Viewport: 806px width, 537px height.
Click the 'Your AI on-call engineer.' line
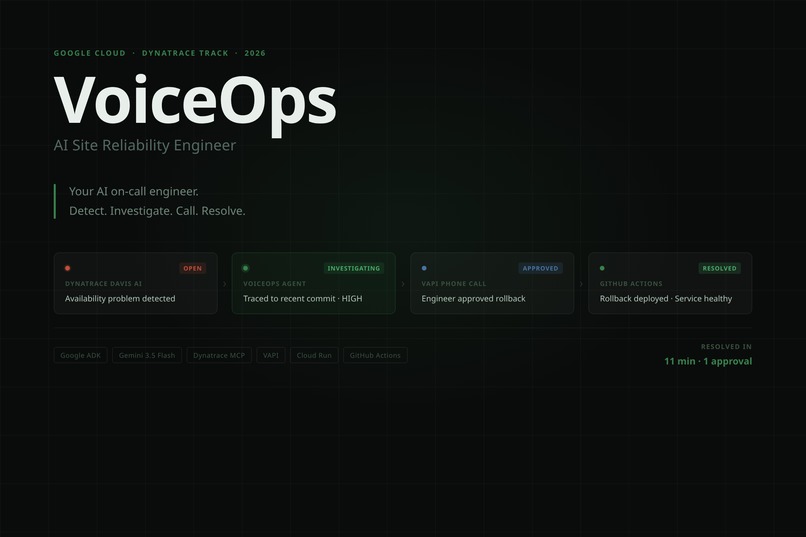tap(134, 191)
